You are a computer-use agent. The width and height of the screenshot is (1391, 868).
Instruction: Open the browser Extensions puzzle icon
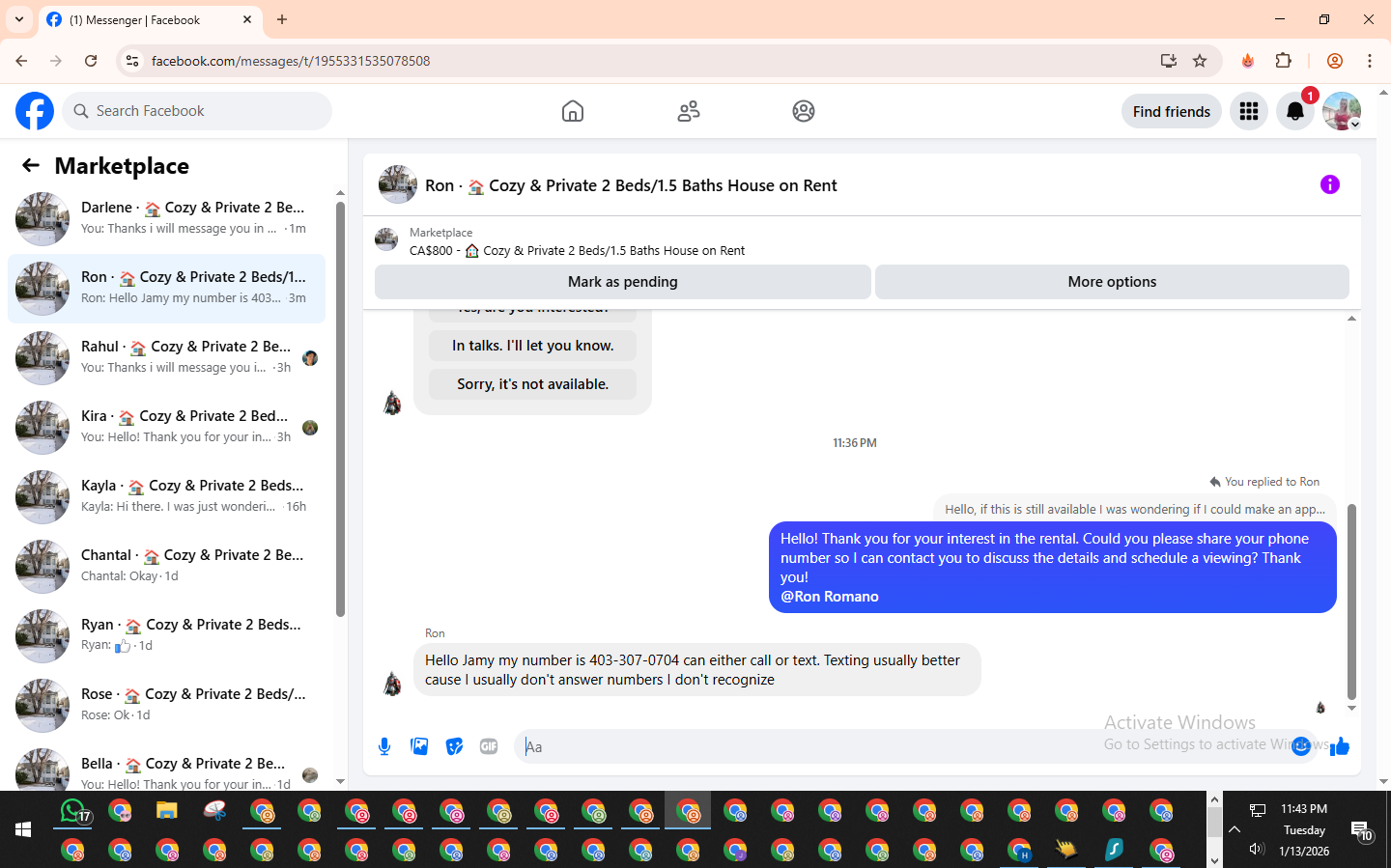point(1283,61)
